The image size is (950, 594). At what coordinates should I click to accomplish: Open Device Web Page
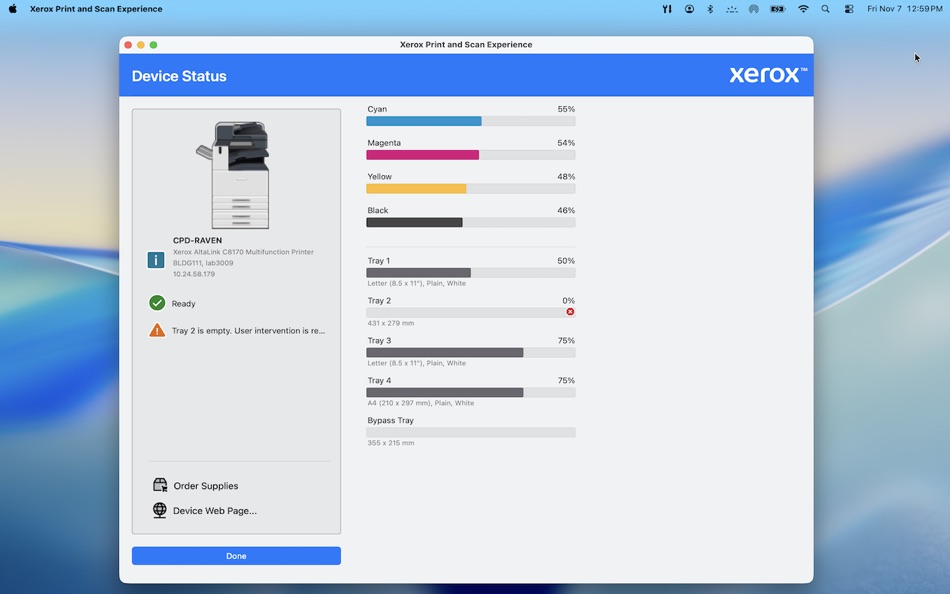point(212,509)
